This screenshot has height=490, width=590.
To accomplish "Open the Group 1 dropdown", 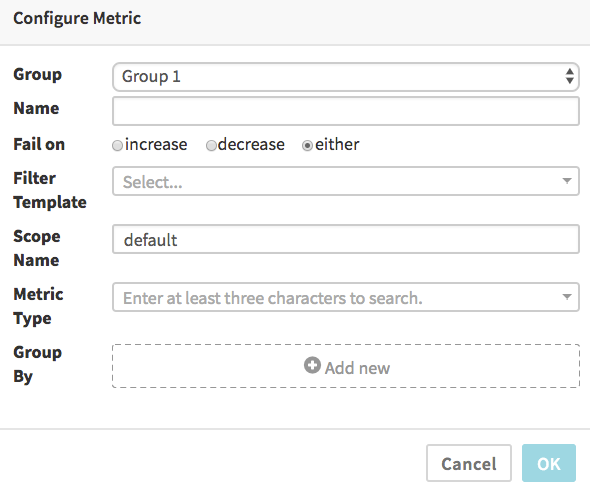I will click(x=345, y=77).
